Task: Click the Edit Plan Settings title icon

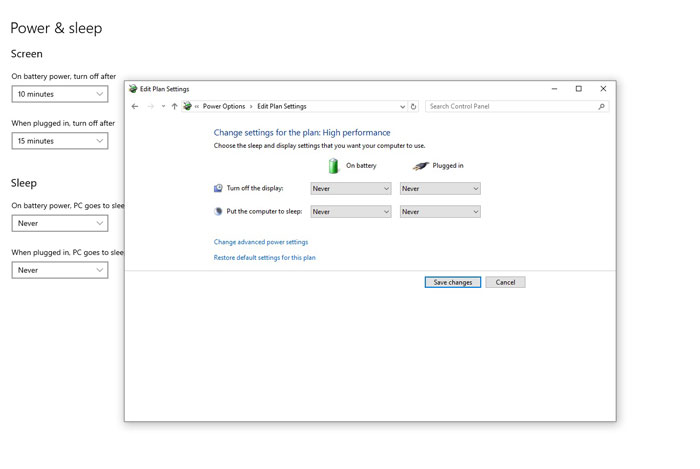Action: point(133,88)
